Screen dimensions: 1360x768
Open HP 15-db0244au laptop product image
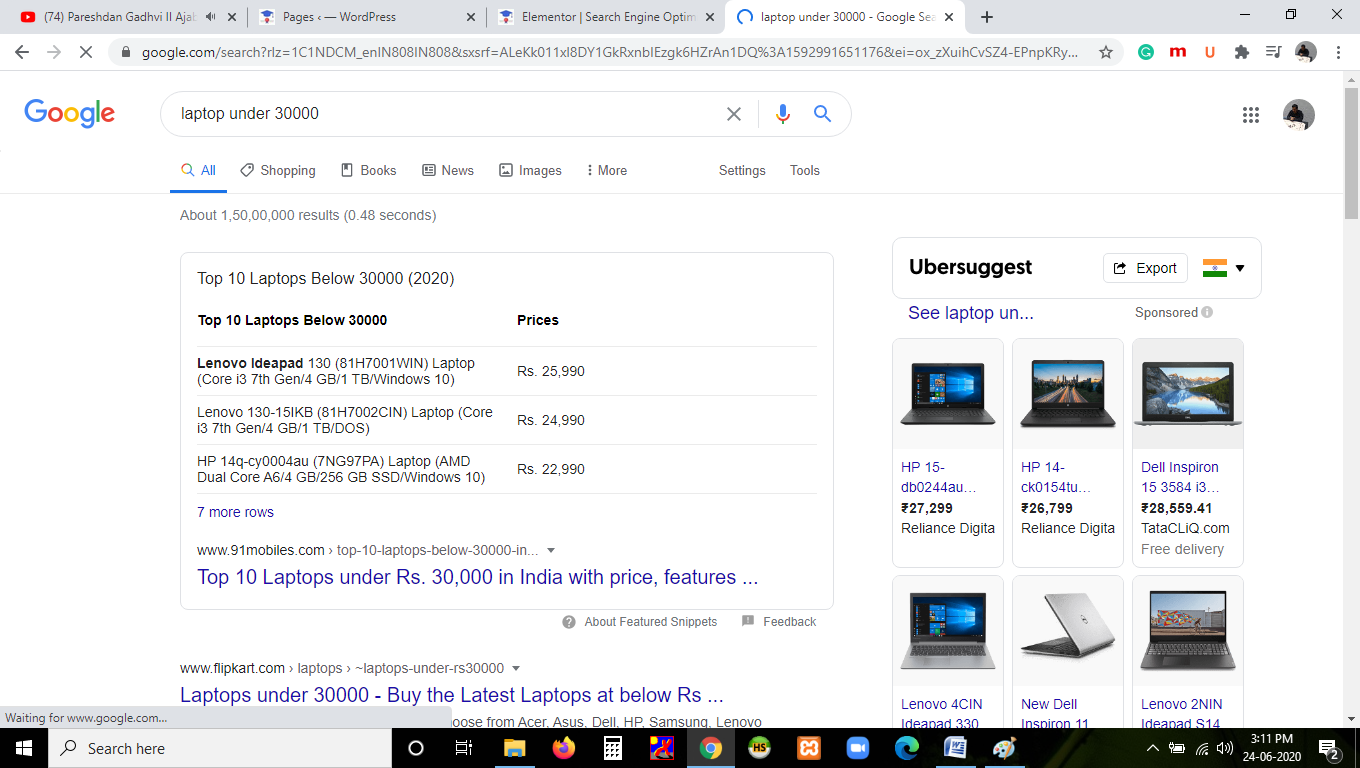click(x=948, y=394)
